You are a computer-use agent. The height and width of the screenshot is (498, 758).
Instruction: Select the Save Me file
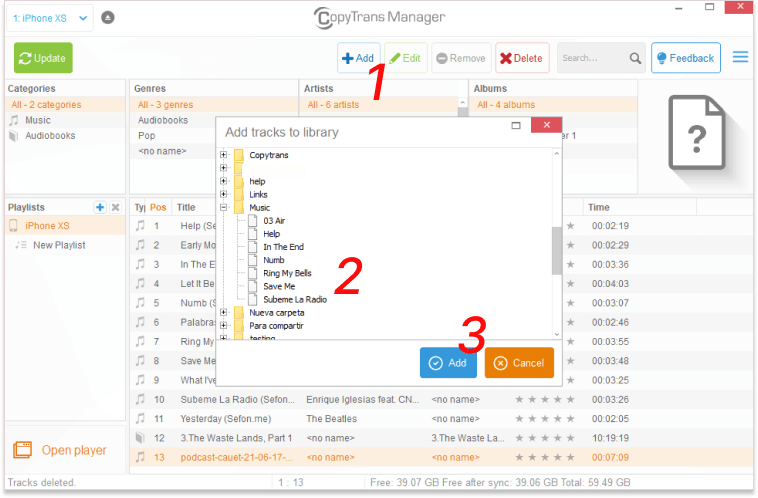click(x=279, y=286)
